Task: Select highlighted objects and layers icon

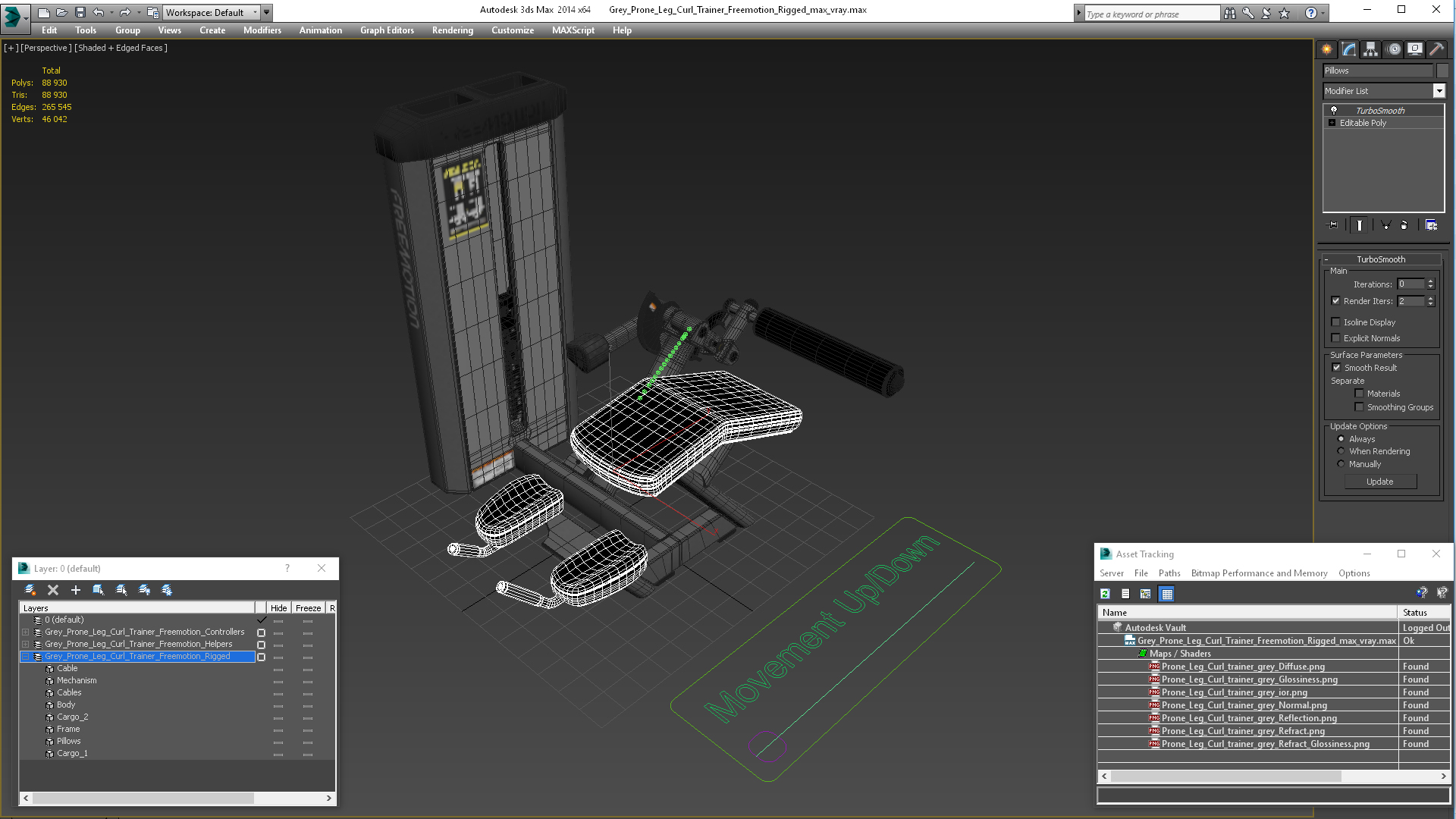Action: coord(99,590)
